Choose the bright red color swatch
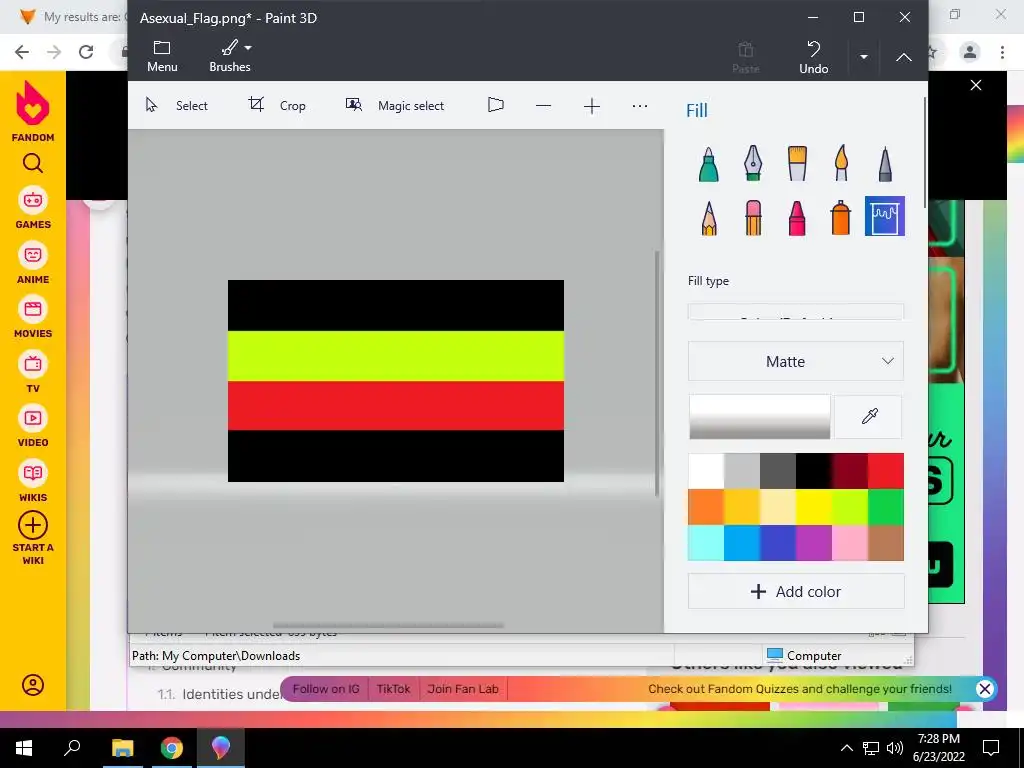Viewport: 1024px width, 768px height. [x=886, y=471]
